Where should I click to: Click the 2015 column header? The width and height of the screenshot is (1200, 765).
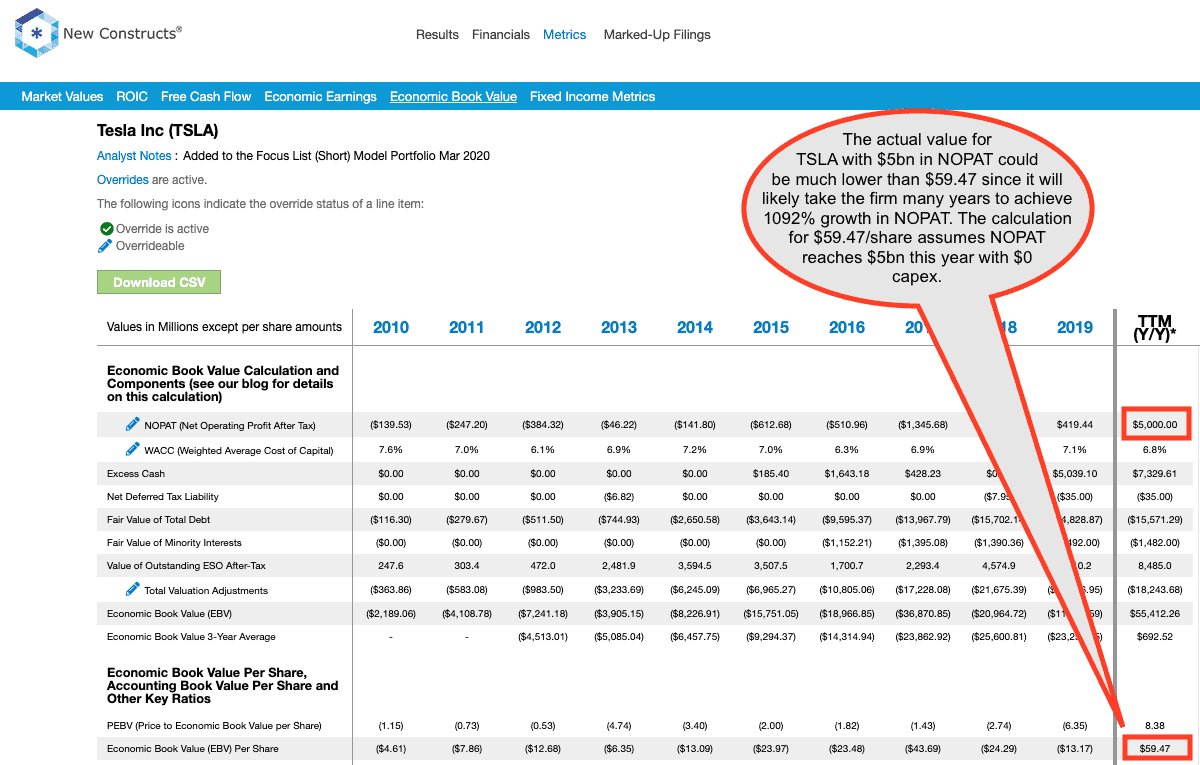tap(771, 328)
